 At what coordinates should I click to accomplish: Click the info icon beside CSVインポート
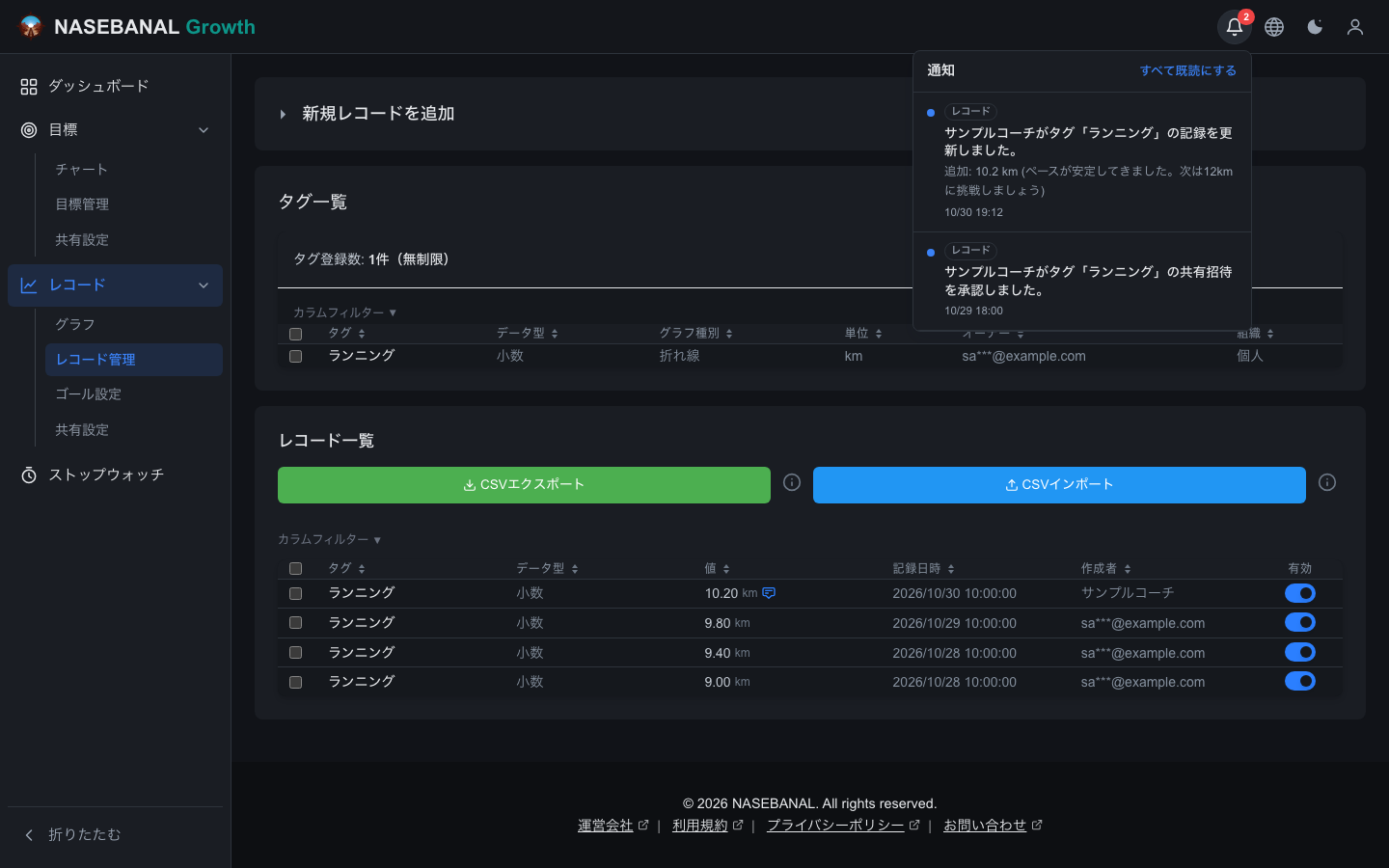click(1327, 482)
